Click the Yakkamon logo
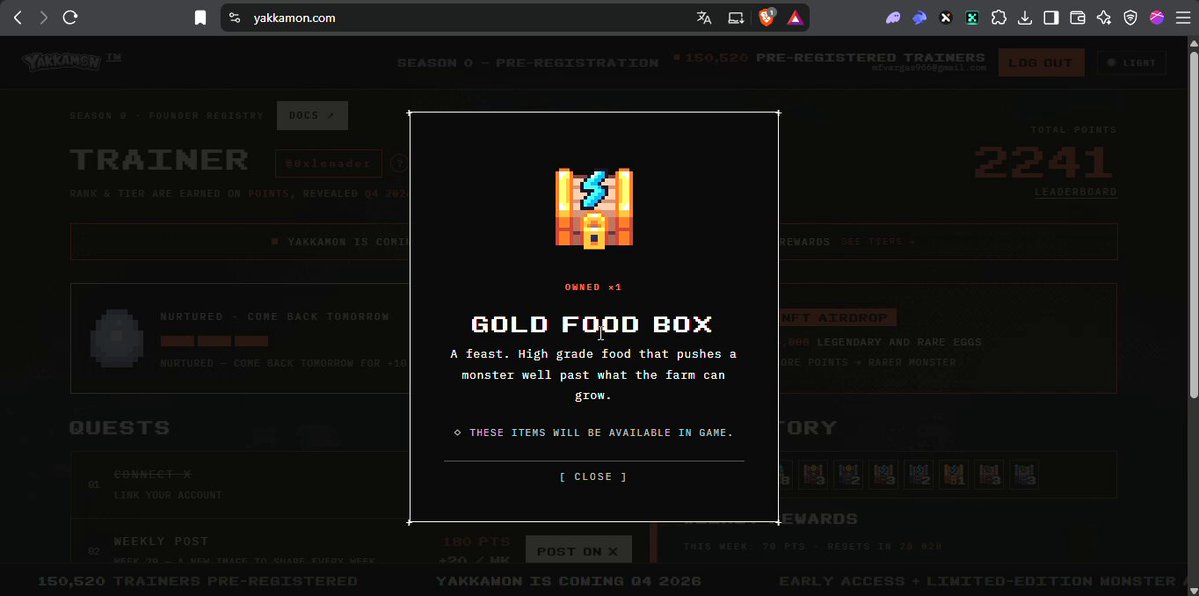 [x=62, y=61]
